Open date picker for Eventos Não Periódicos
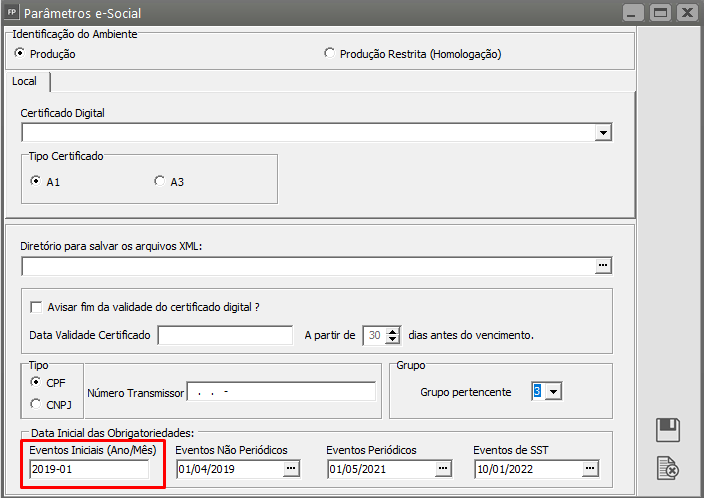 [291, 469]
